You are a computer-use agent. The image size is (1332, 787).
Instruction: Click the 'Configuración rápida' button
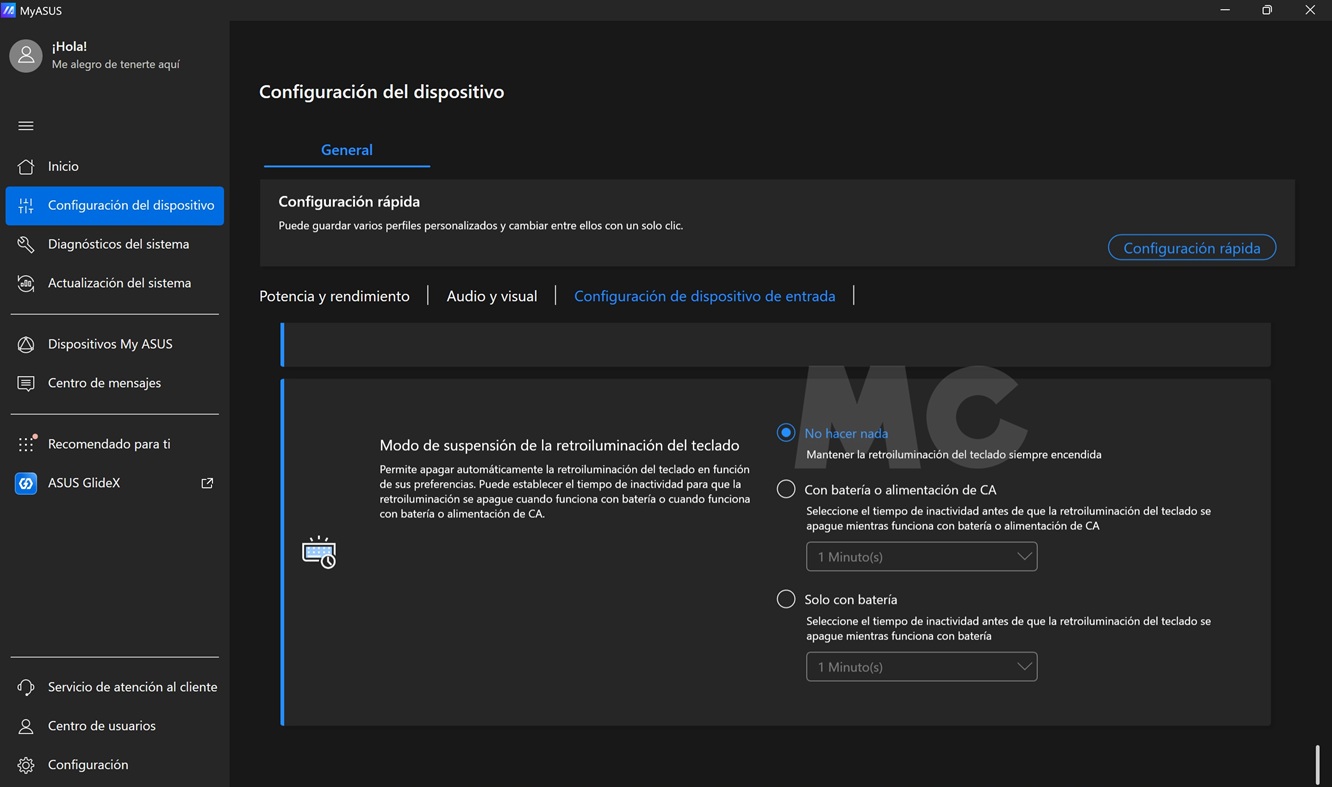pyautogui.click(x=1191, y=248)
